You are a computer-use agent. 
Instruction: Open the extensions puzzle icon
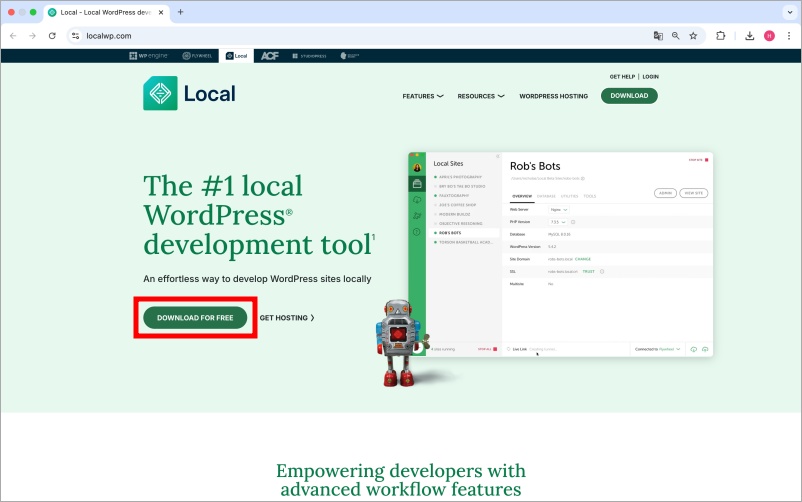pos(721,36)
